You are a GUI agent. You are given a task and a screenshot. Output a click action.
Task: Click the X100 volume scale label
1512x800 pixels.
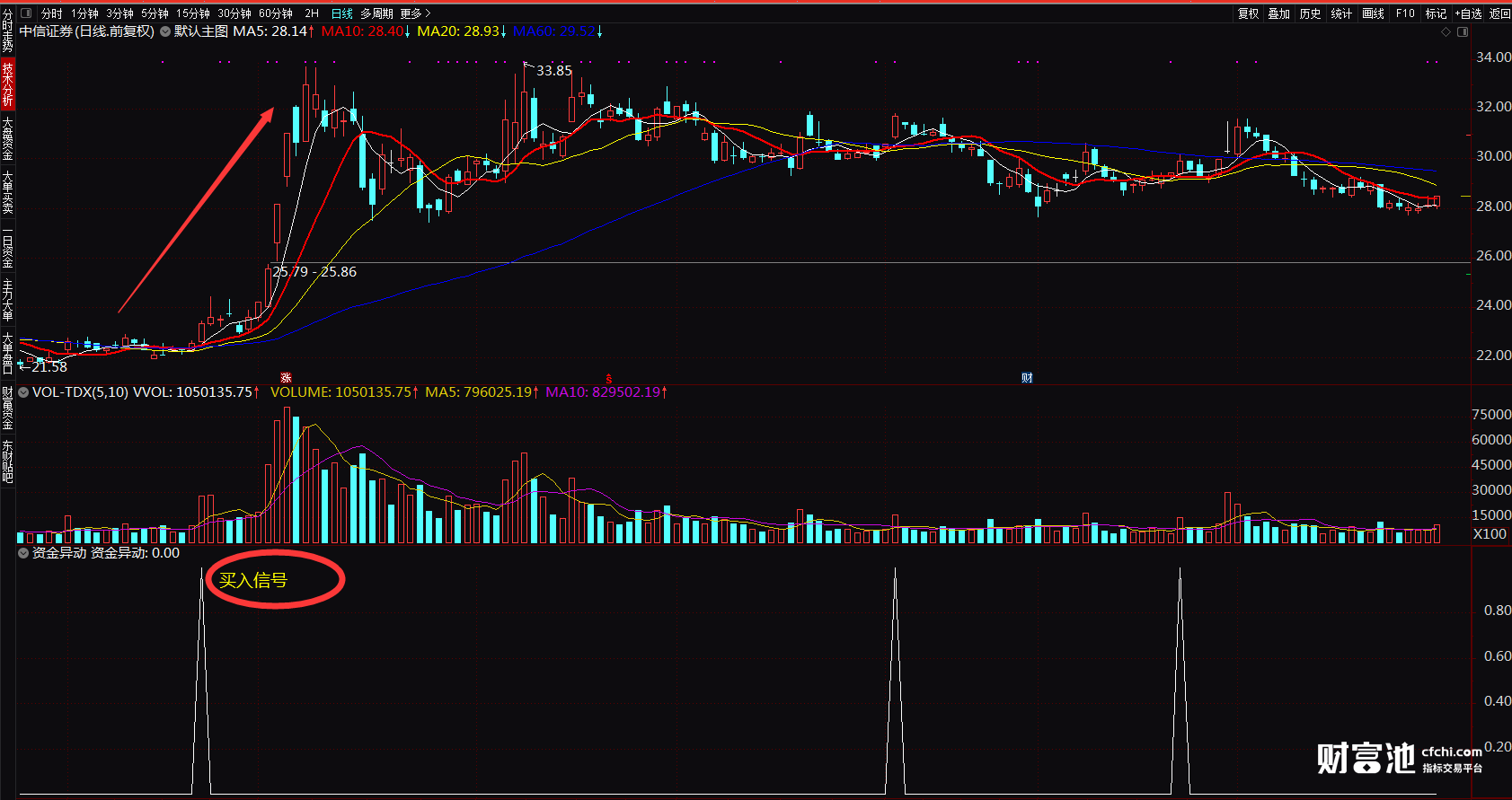[x=1490, y=534]
